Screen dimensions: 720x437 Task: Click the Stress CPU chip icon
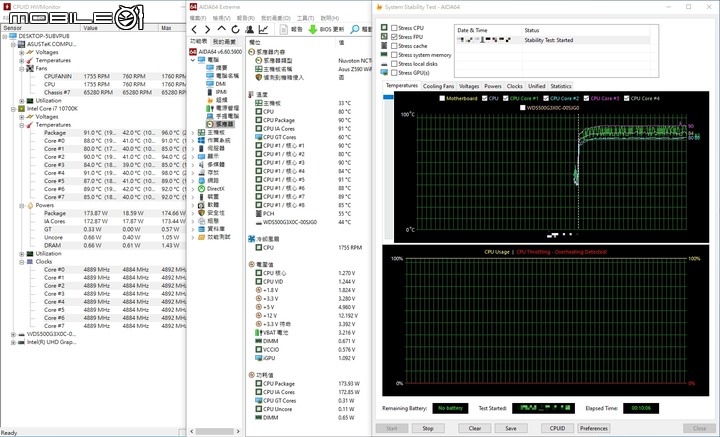384,28
